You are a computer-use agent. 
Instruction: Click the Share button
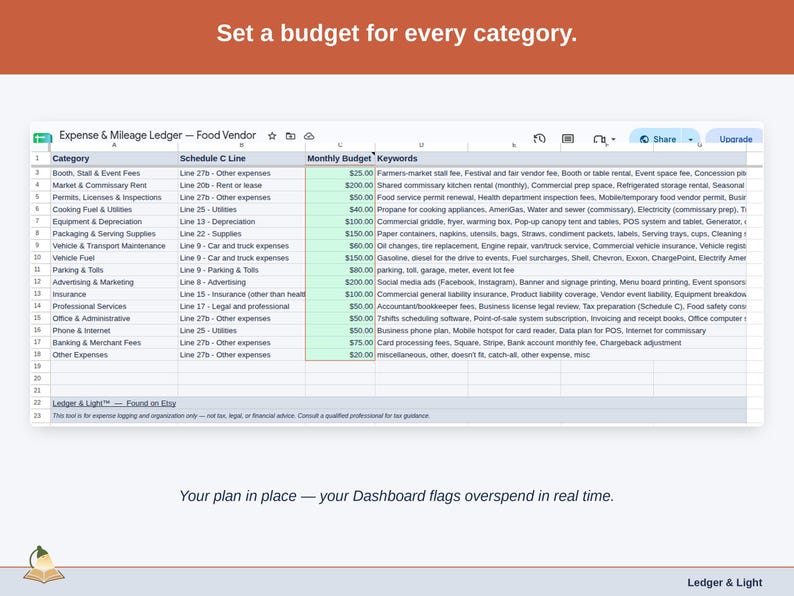657,139
